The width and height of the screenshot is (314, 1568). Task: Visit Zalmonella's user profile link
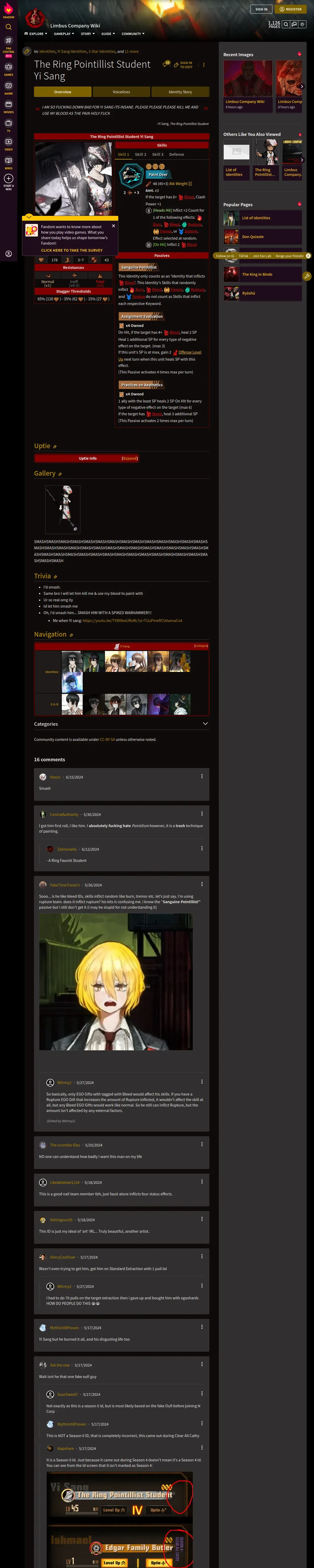(x=66, y=849)
